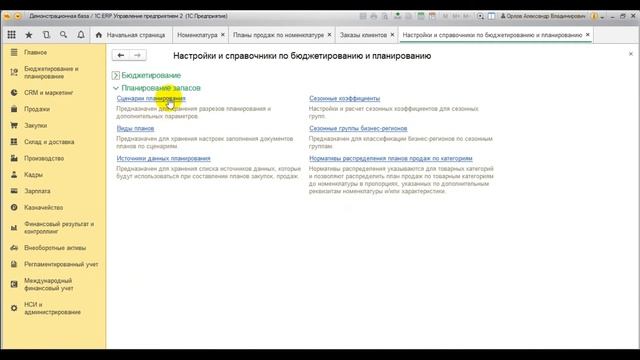This screenshot has width=640, height=360.
Task: Click the Продажи sidebar icon
Action: (x=14, y=109)
